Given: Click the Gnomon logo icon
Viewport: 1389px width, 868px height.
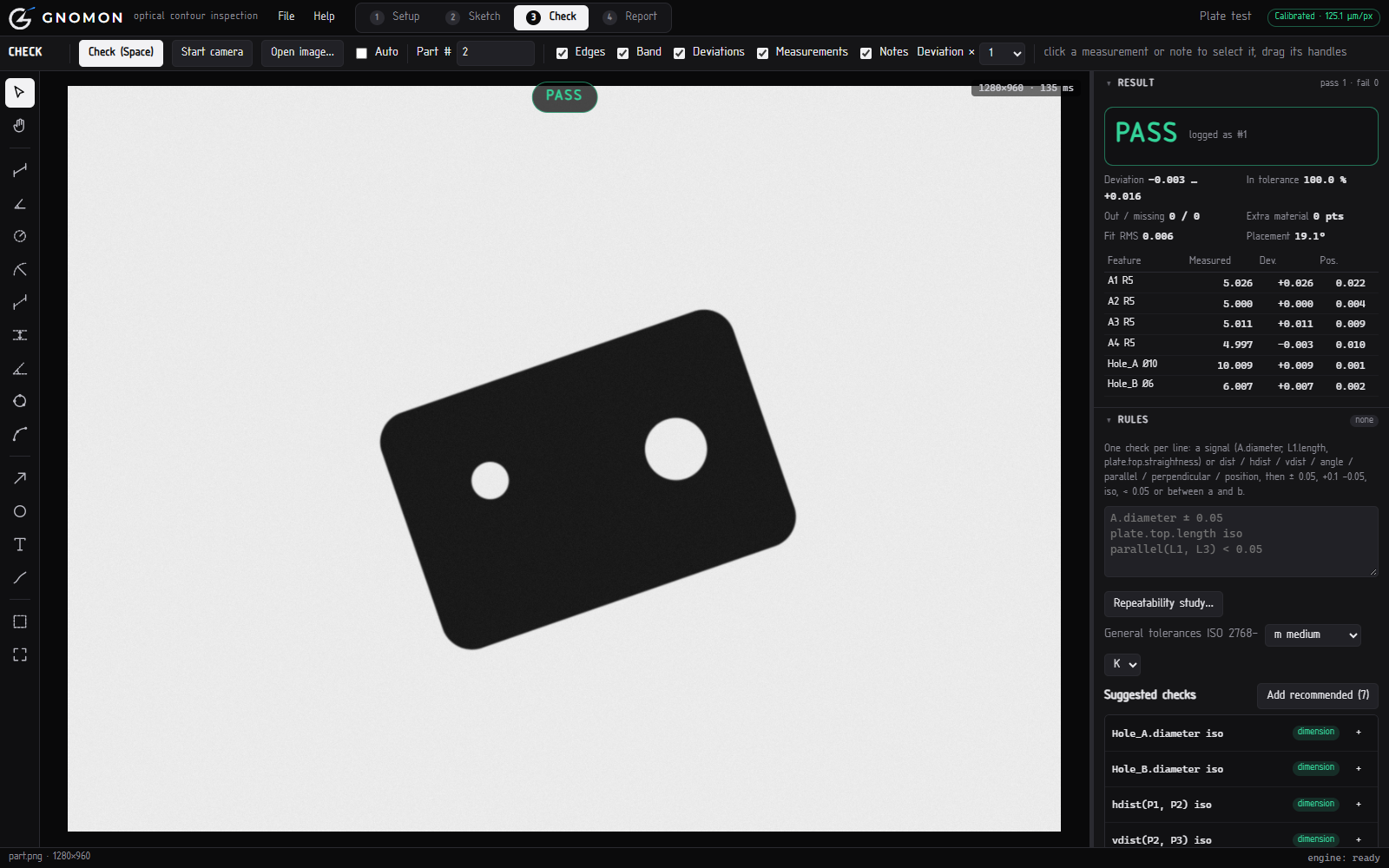Looking at the screenshot, I should (x=21, y=17).
